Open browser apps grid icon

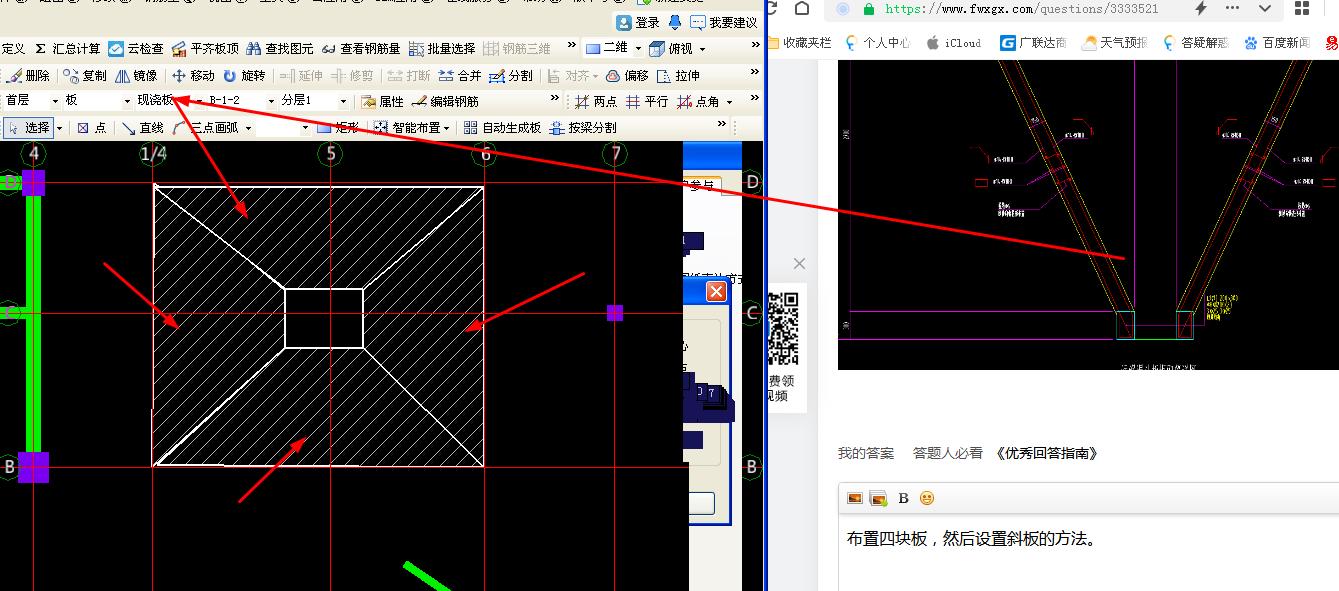pyautogui.click(x=1302, y=9)
